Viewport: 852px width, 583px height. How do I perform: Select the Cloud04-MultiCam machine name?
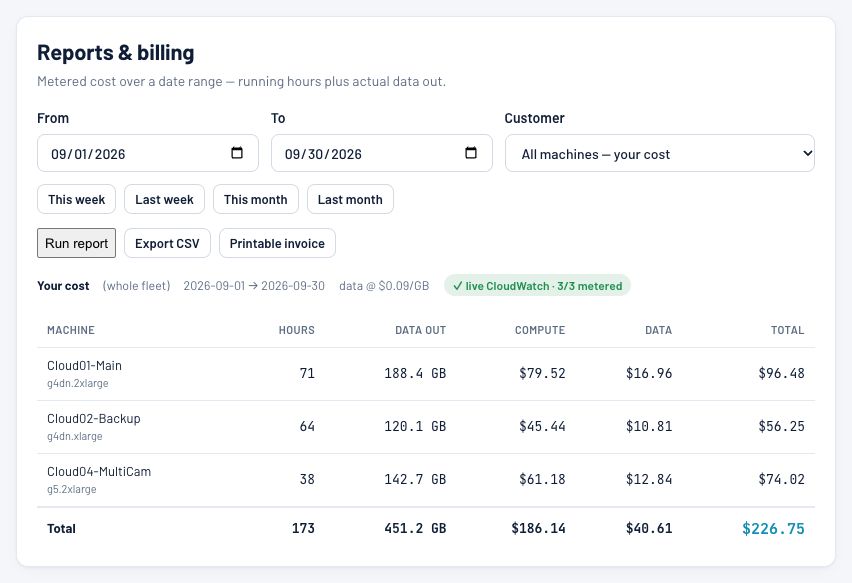99,472
